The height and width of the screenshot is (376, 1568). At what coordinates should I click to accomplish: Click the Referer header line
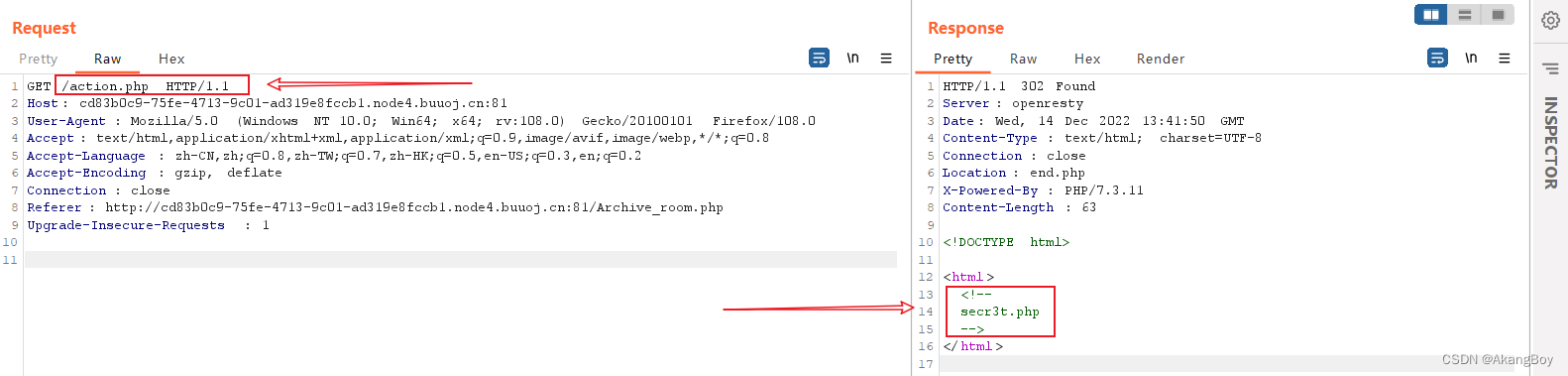pyautogui.click(x=375, y=207)
